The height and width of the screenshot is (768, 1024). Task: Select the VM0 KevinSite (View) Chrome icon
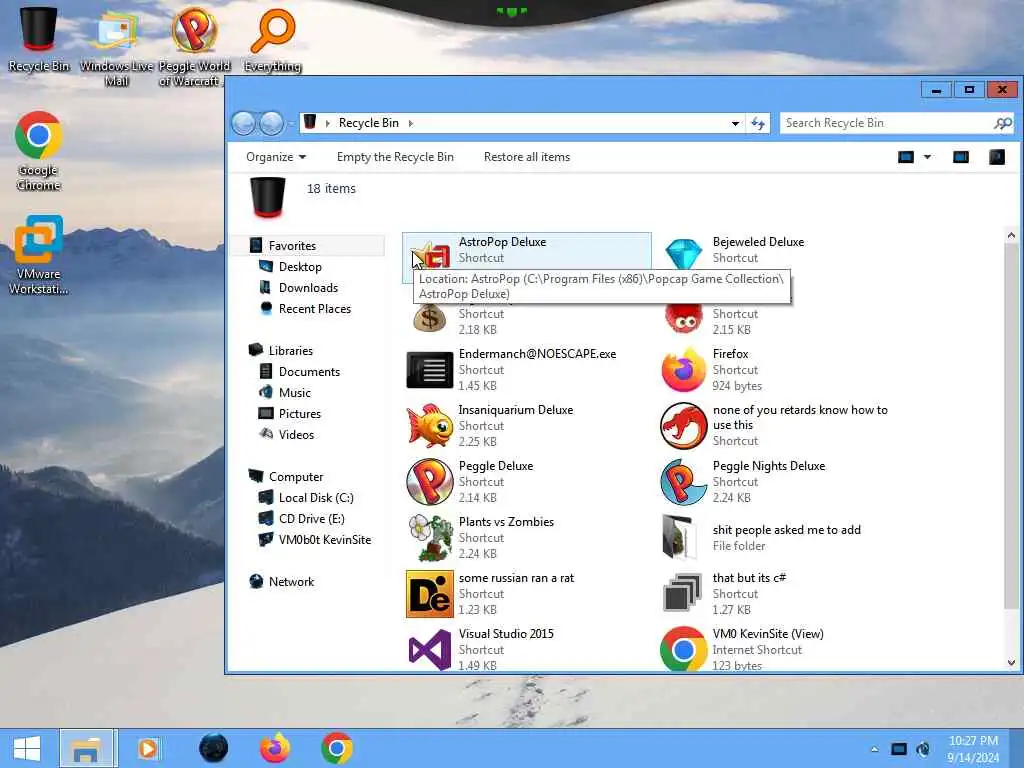coord(683,650)
